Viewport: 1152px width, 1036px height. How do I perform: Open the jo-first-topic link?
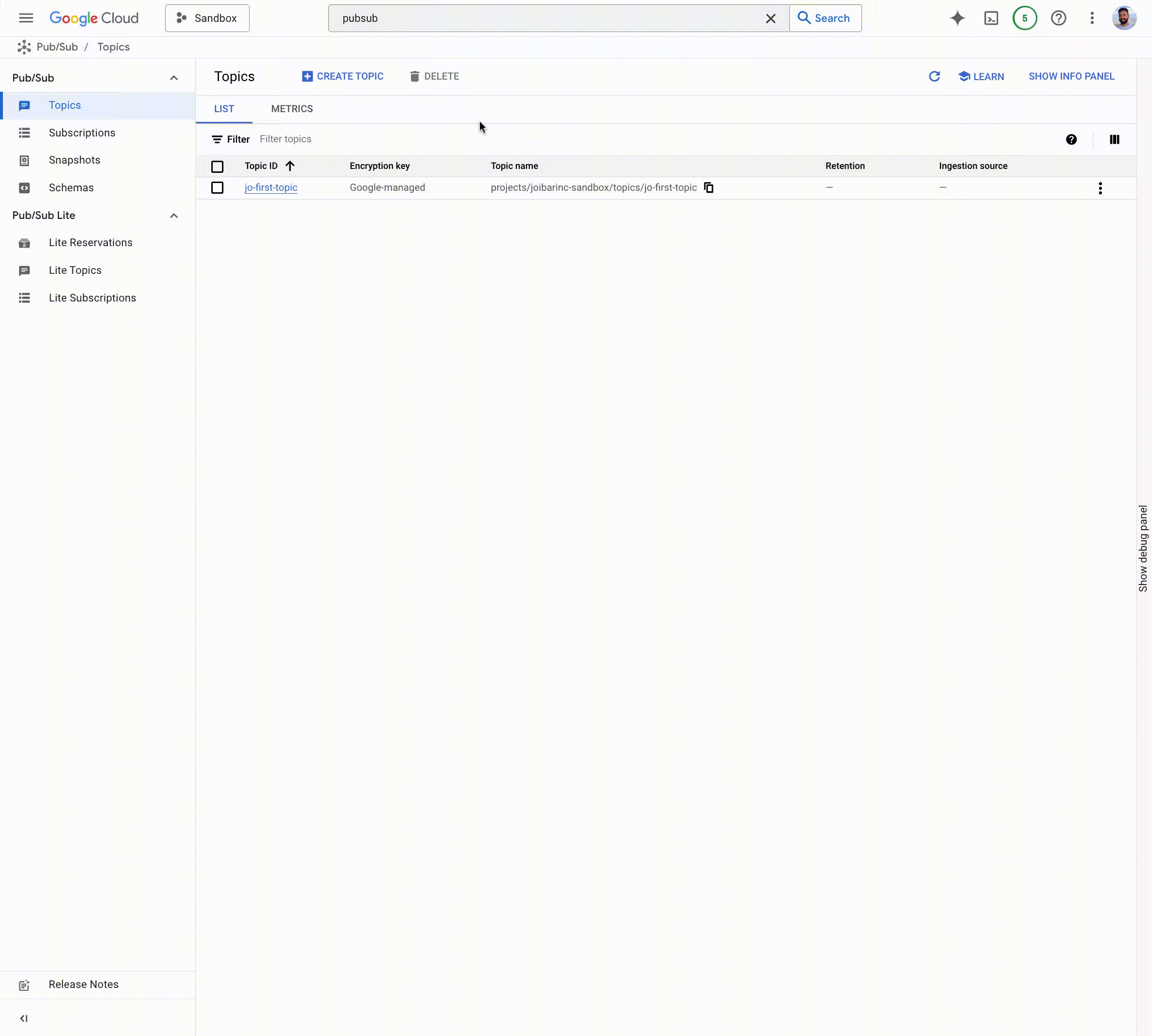point(271,188)
